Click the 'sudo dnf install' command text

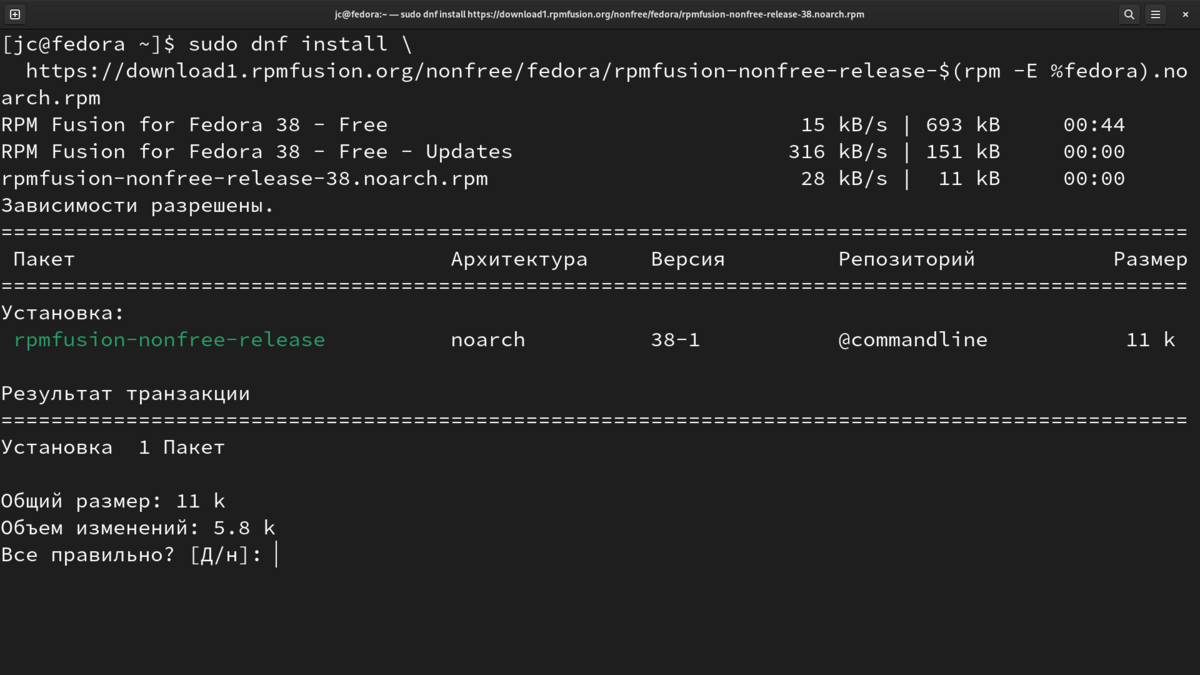pos(288,44)
